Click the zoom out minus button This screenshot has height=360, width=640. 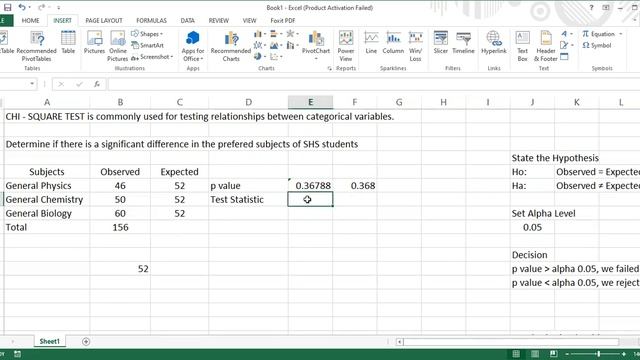tap(567, 354)
